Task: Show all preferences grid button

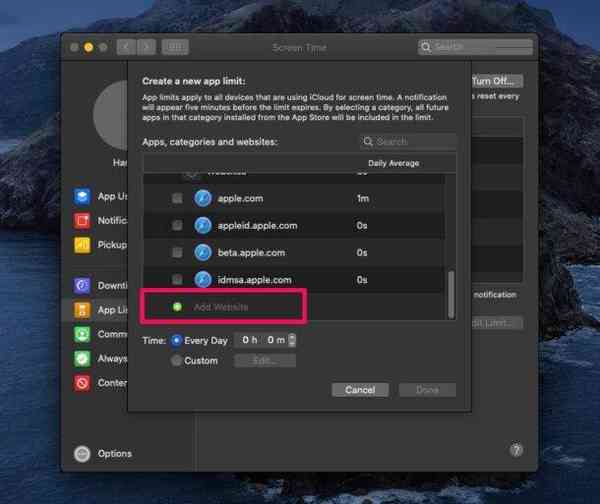Action: 175,47
